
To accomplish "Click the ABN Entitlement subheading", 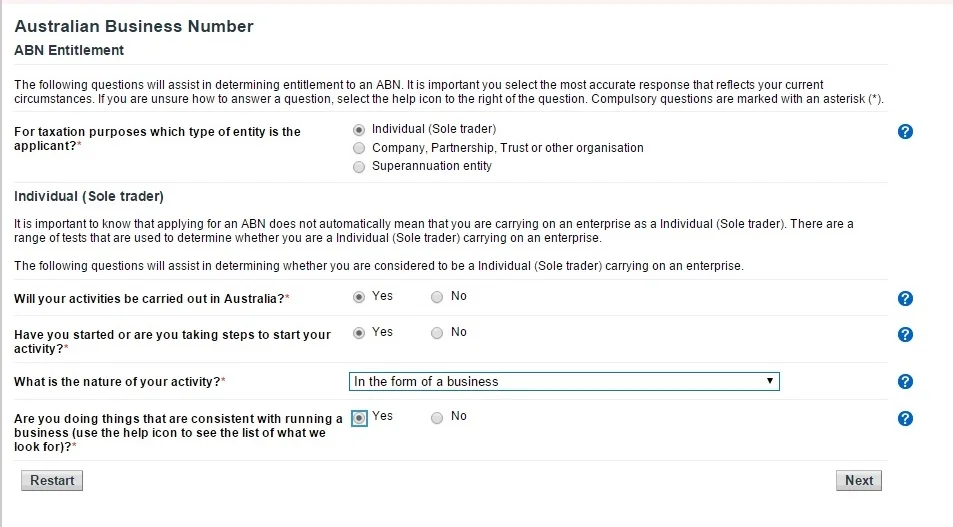I will [69, 50].
